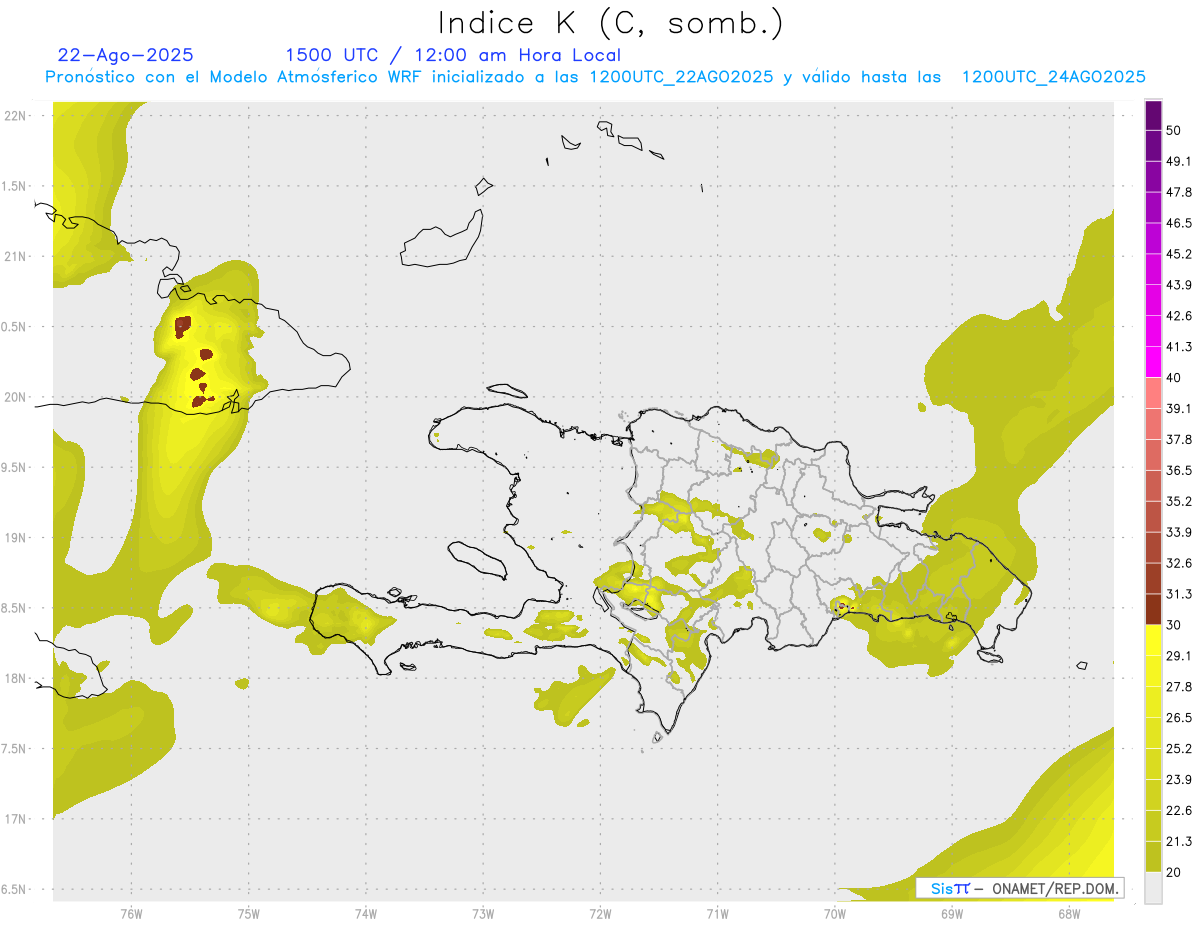Screen dimensions: 1200x927
Task: Click the magenta swatch between 41.3 and 42.6
Action: (x=1153, y=331)
